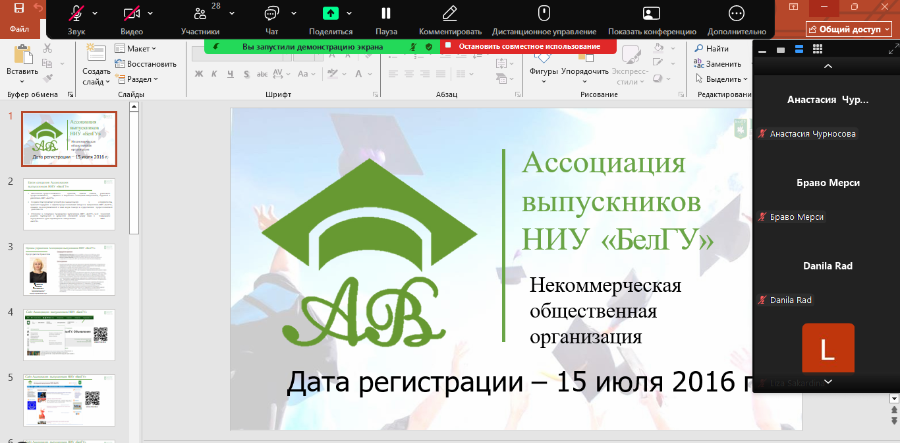Open Выделить select dropdown
The width and height of the screenshot is (900, 443).
tap(720, 79)
